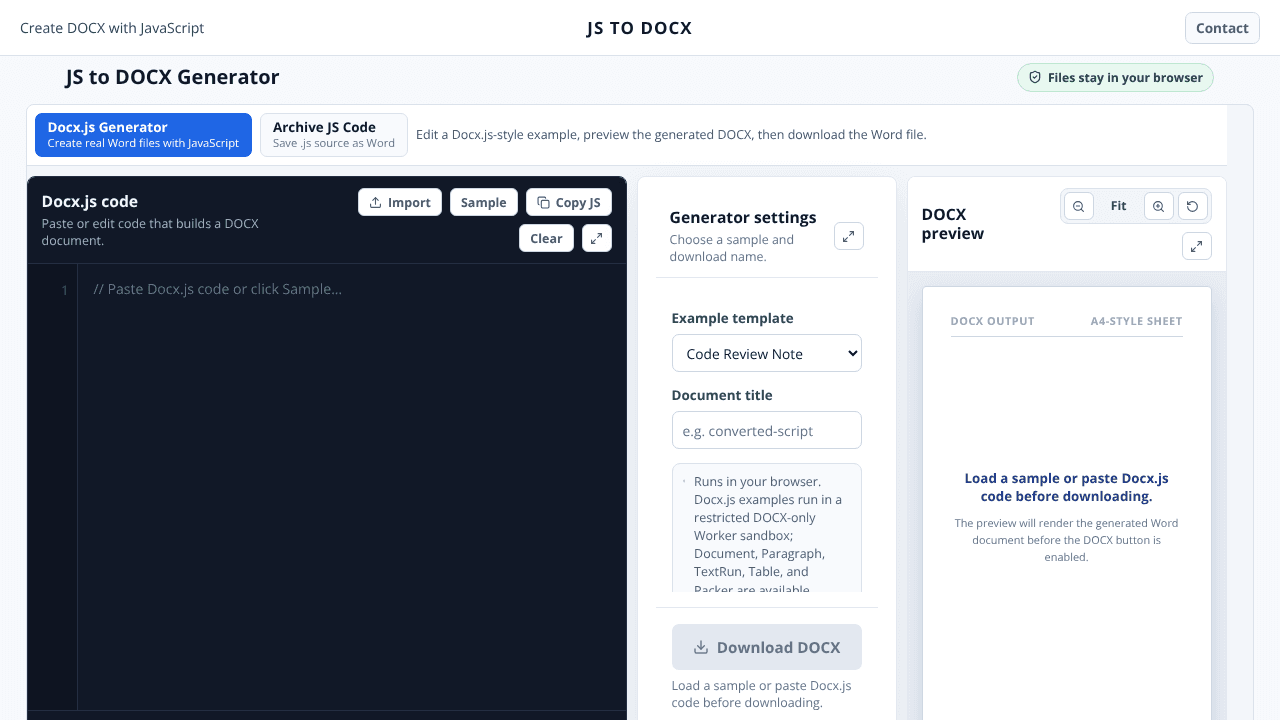Screen dimensions: 1280x720
Task: Switch to Docx.js Generator tab
Action: 143,135
